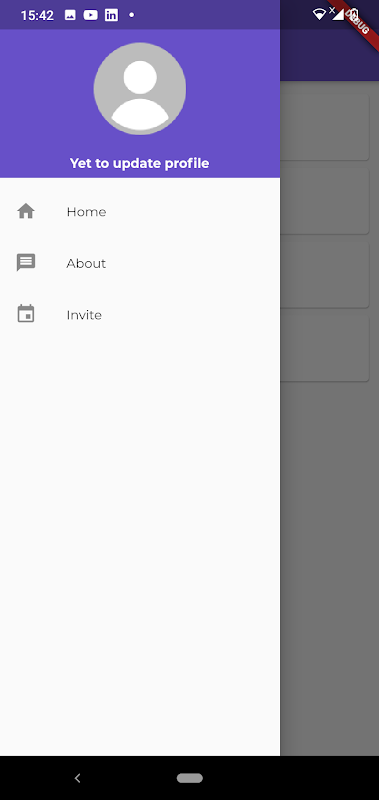Tap the YouTube notification icon in status bar
Image resolution: width=379 pixels, height=800 pixels.
coord(90,15)
